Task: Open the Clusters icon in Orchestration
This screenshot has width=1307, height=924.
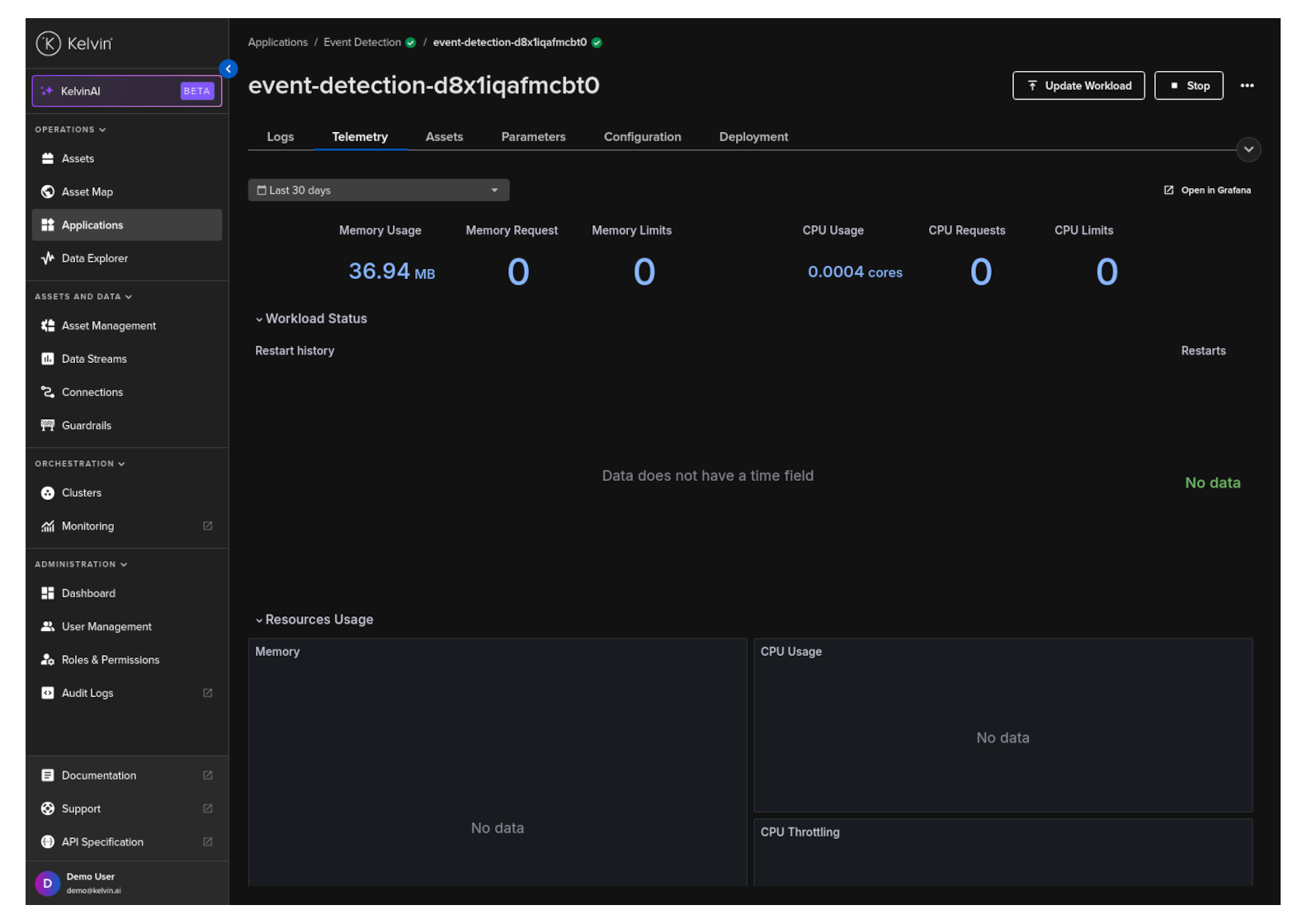Action: coord(48,493)
